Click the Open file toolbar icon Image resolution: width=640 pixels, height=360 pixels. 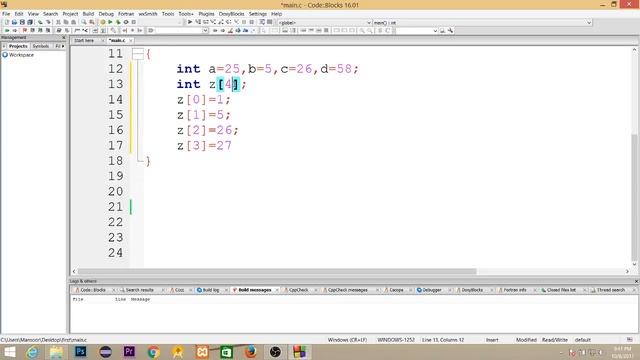[x=14, y=22]
